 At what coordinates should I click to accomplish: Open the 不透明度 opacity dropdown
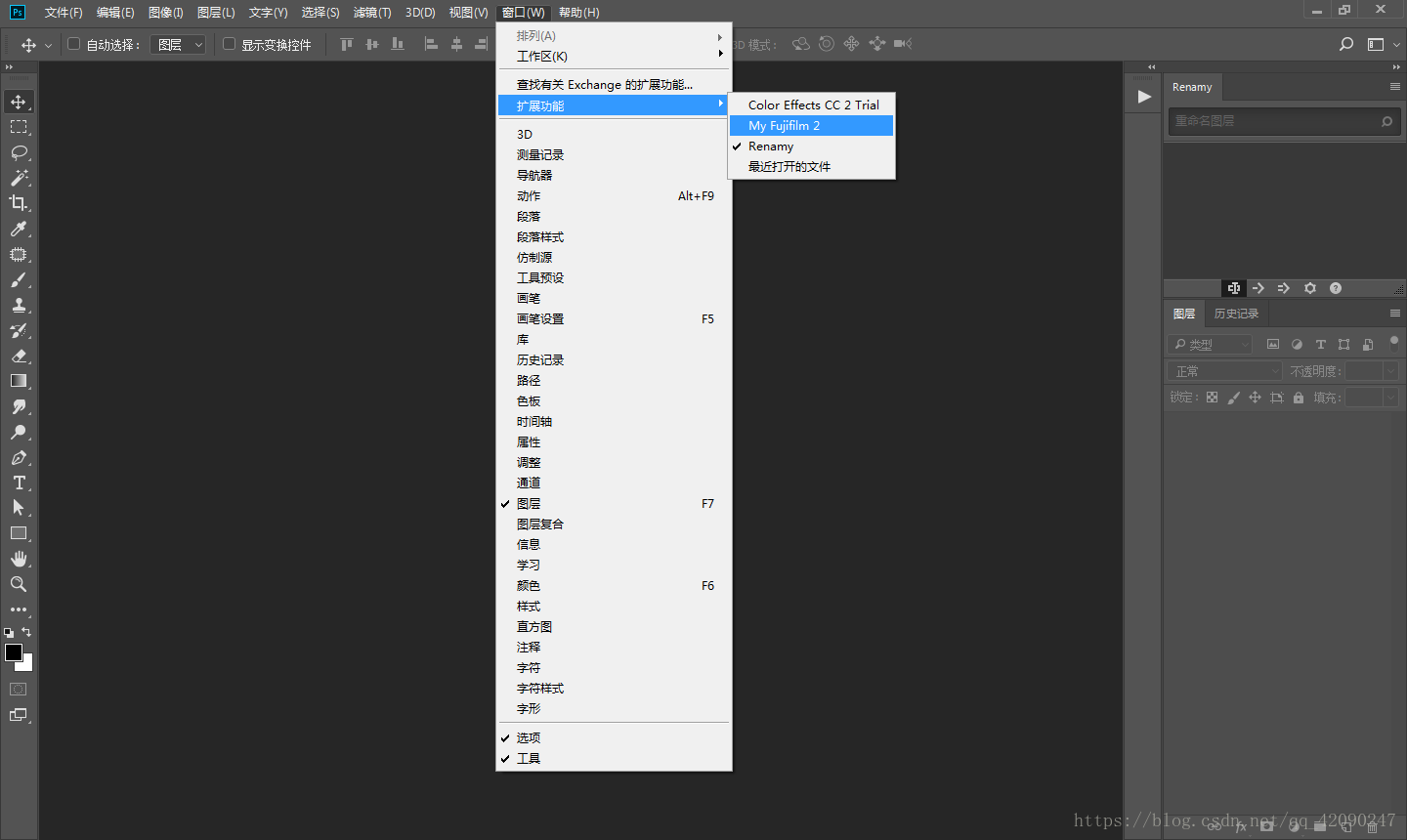(x=1390, y=371)
